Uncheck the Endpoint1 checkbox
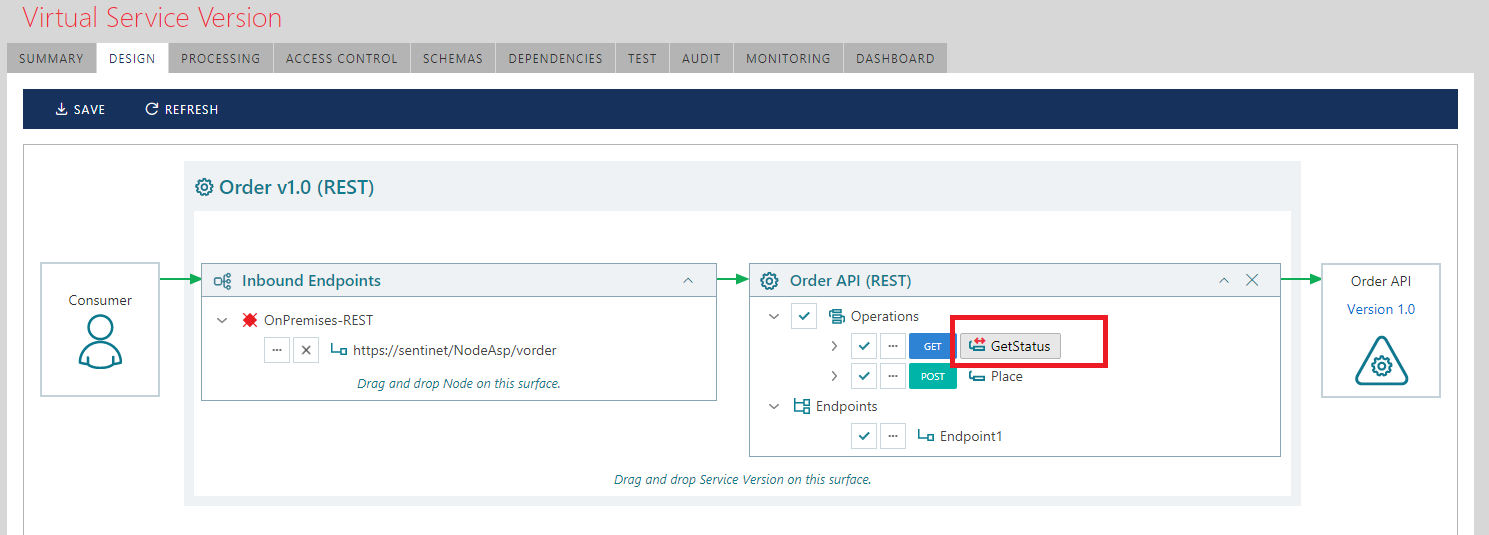 coord(864,436)
